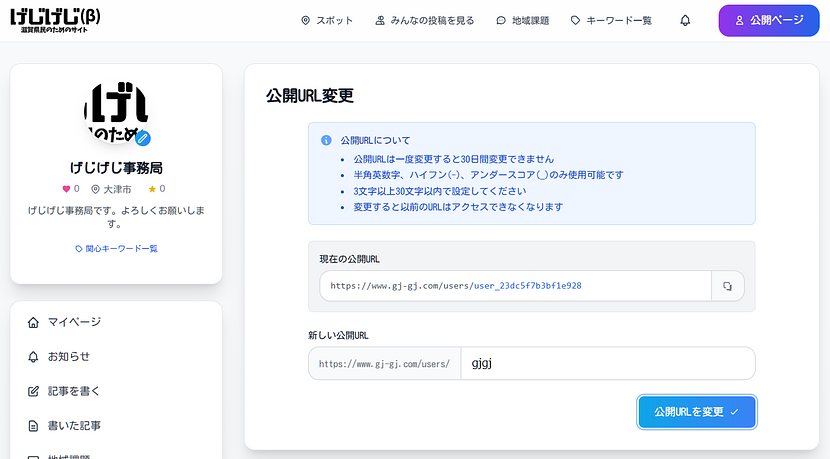Screen dimensions: 830x459
Task: Click the げじげじ site logo
Action: pos(54,19)
